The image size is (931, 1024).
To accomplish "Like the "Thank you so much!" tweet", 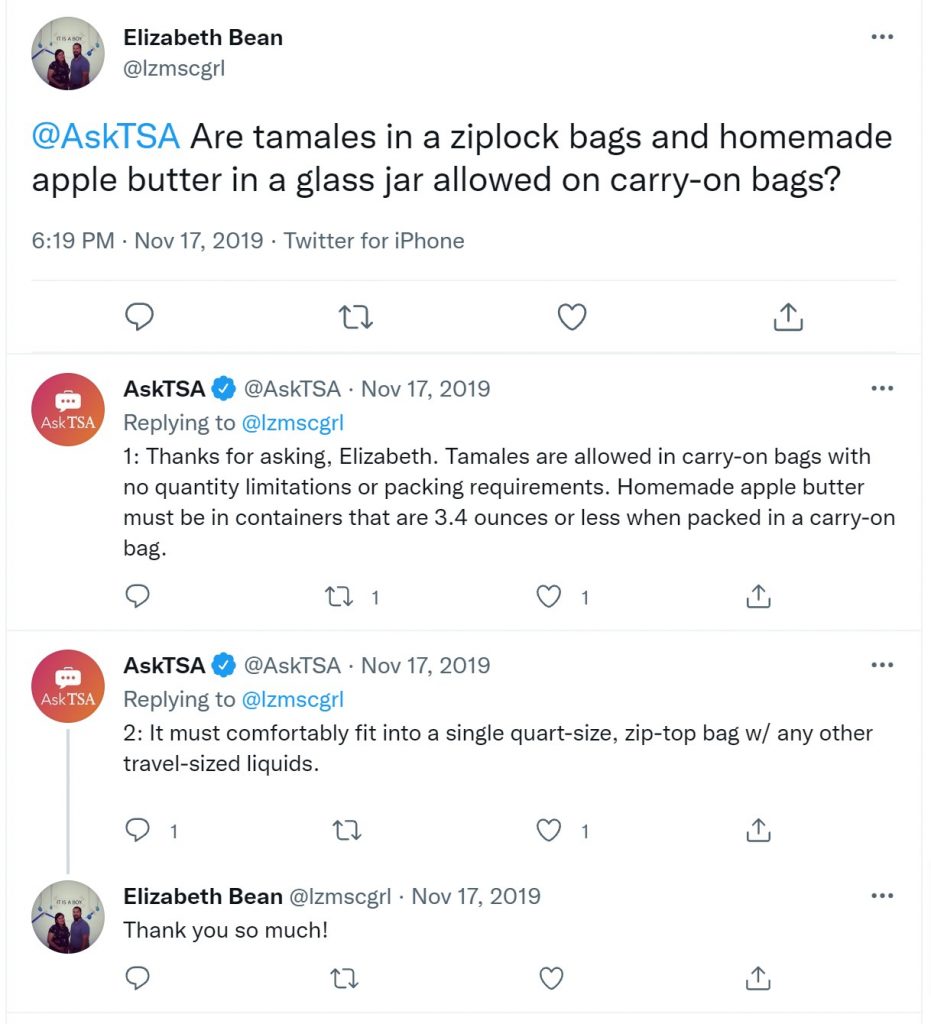I will tap(551, 978).
